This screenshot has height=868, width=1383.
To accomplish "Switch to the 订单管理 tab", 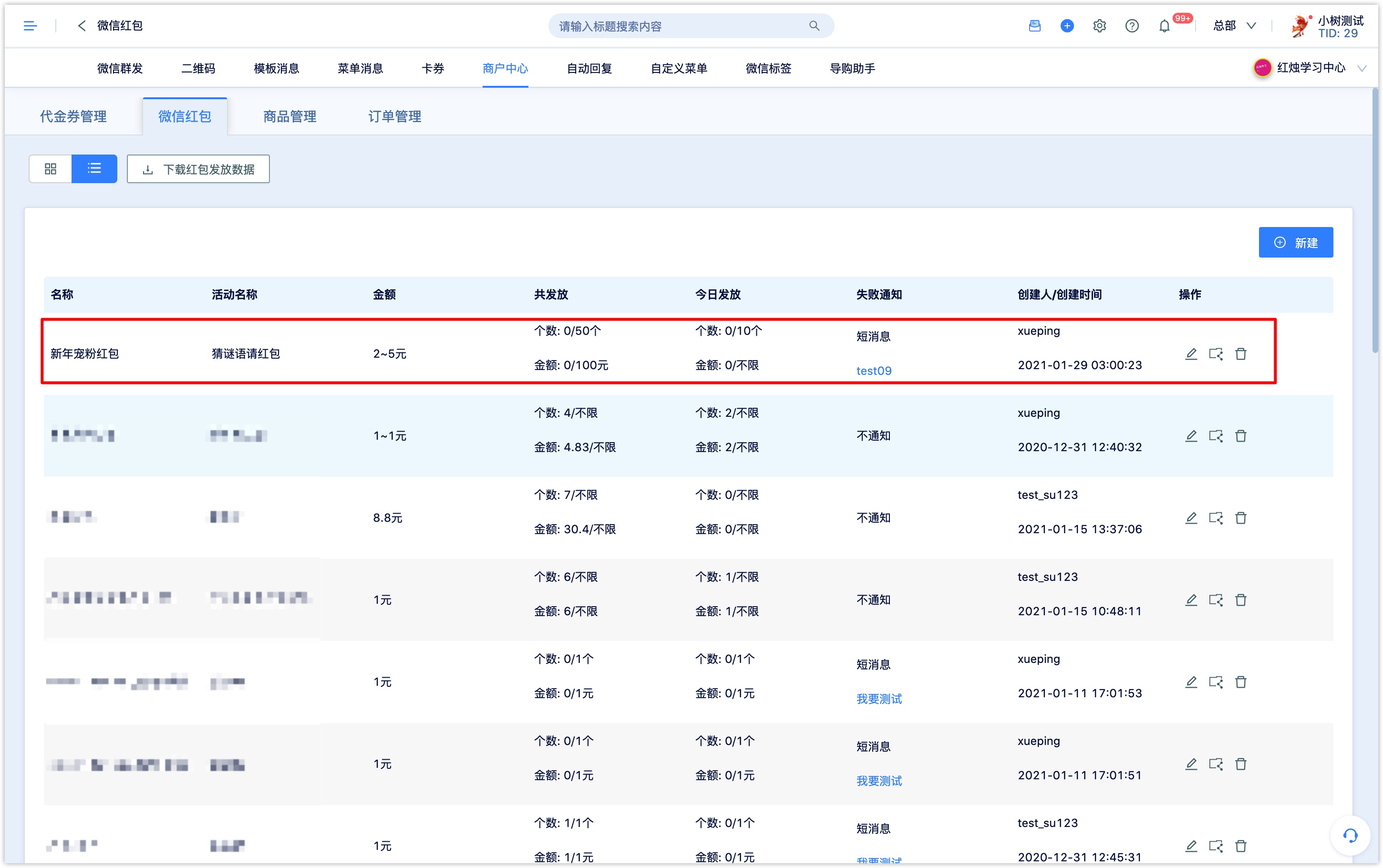I will (395, 116).
